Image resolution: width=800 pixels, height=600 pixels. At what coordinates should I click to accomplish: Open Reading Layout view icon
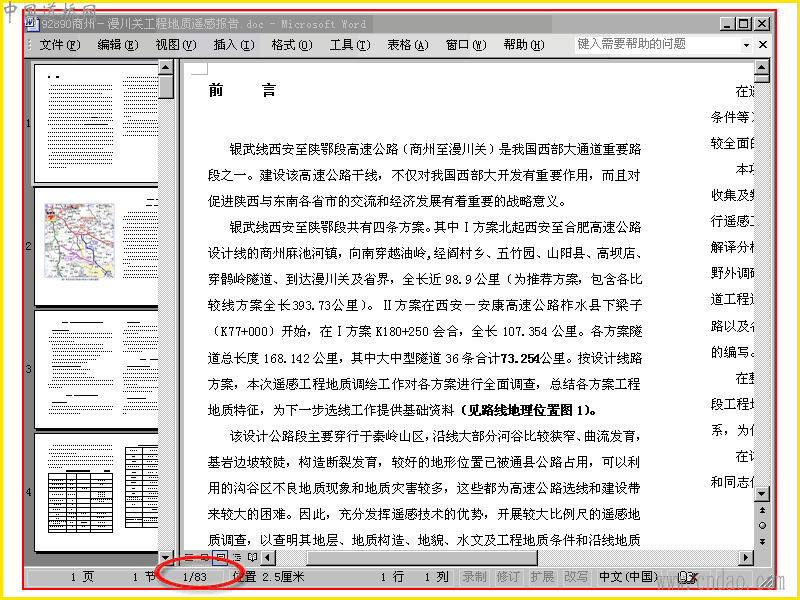(x=252, y=557)
